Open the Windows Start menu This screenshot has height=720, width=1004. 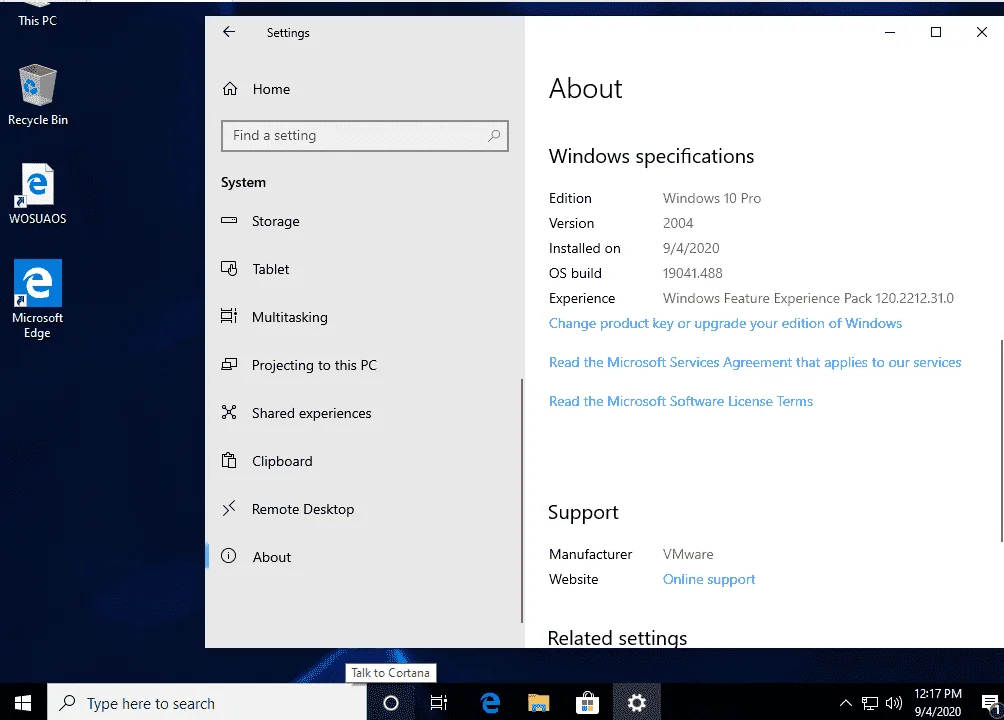point(23,703)
